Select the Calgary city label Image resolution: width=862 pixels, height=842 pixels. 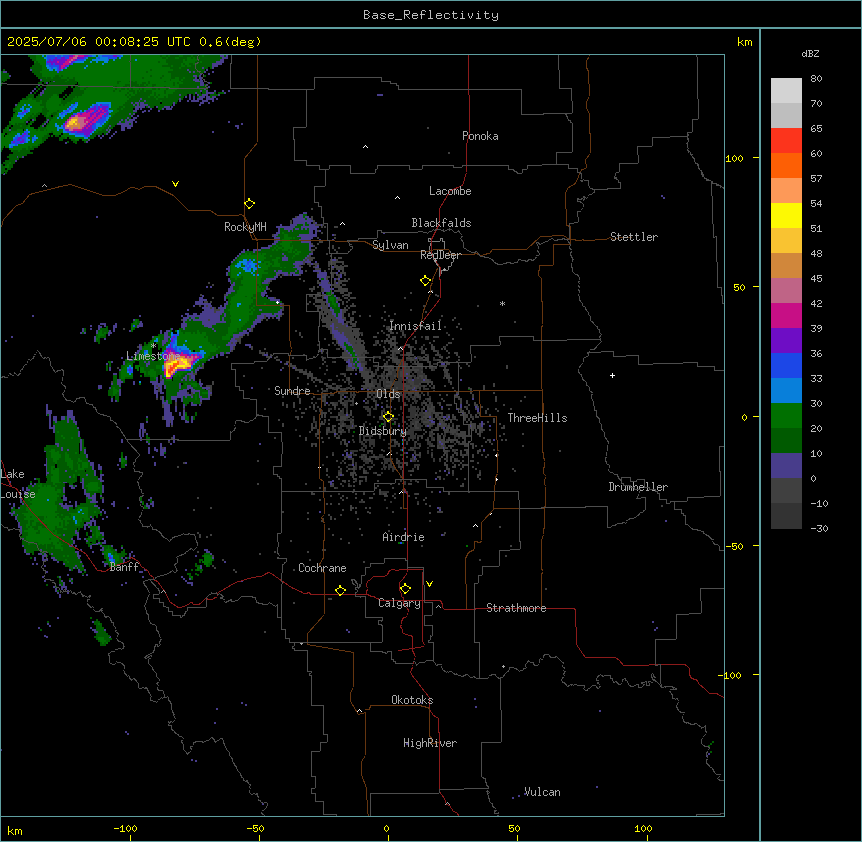[x=400, y=603]
